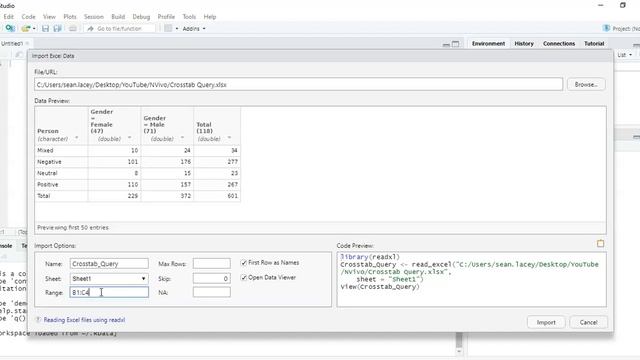640x360 pixels.
Task: Switch to the History tab
Action: [x=524, y=43]
